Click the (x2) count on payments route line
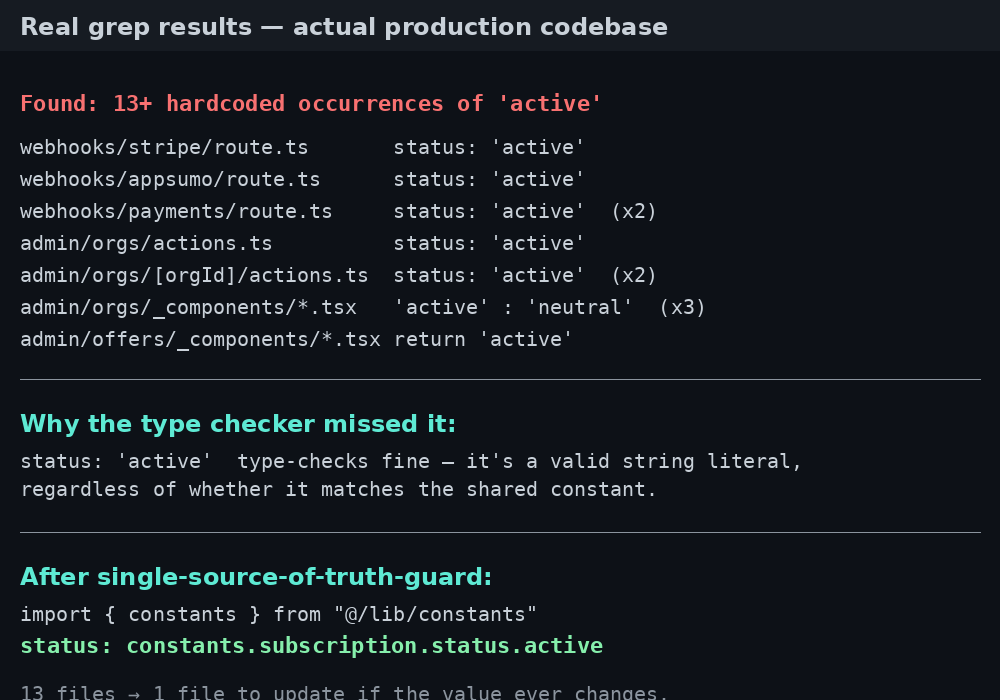Viewport: 1000px width, 700px height. click(633, 211)
